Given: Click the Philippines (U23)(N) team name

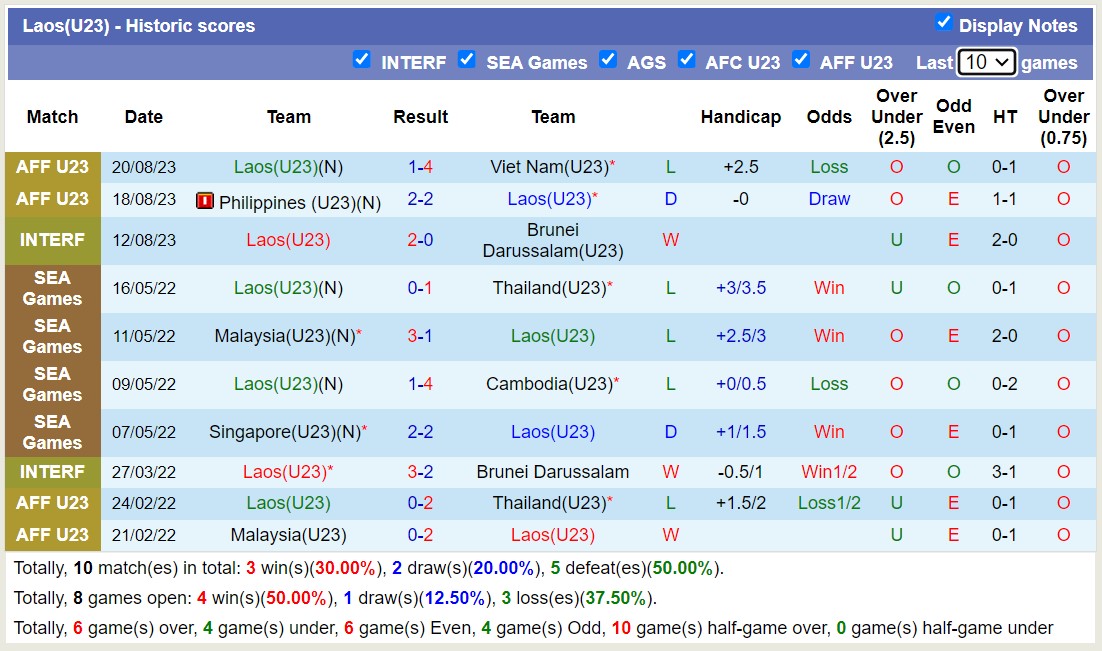Looking at the screenshot, I should coord(299,203).
